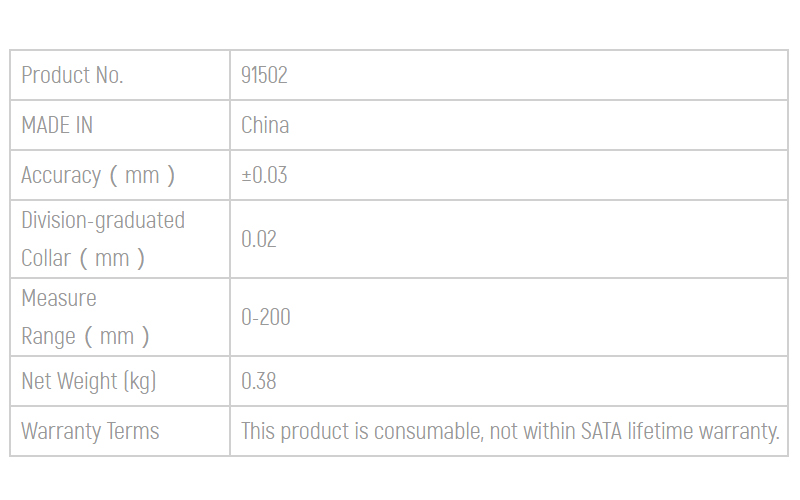Click the Accuracy (mm) label
Viewport: 800px width, 500px height.
[x=98, y=175]
